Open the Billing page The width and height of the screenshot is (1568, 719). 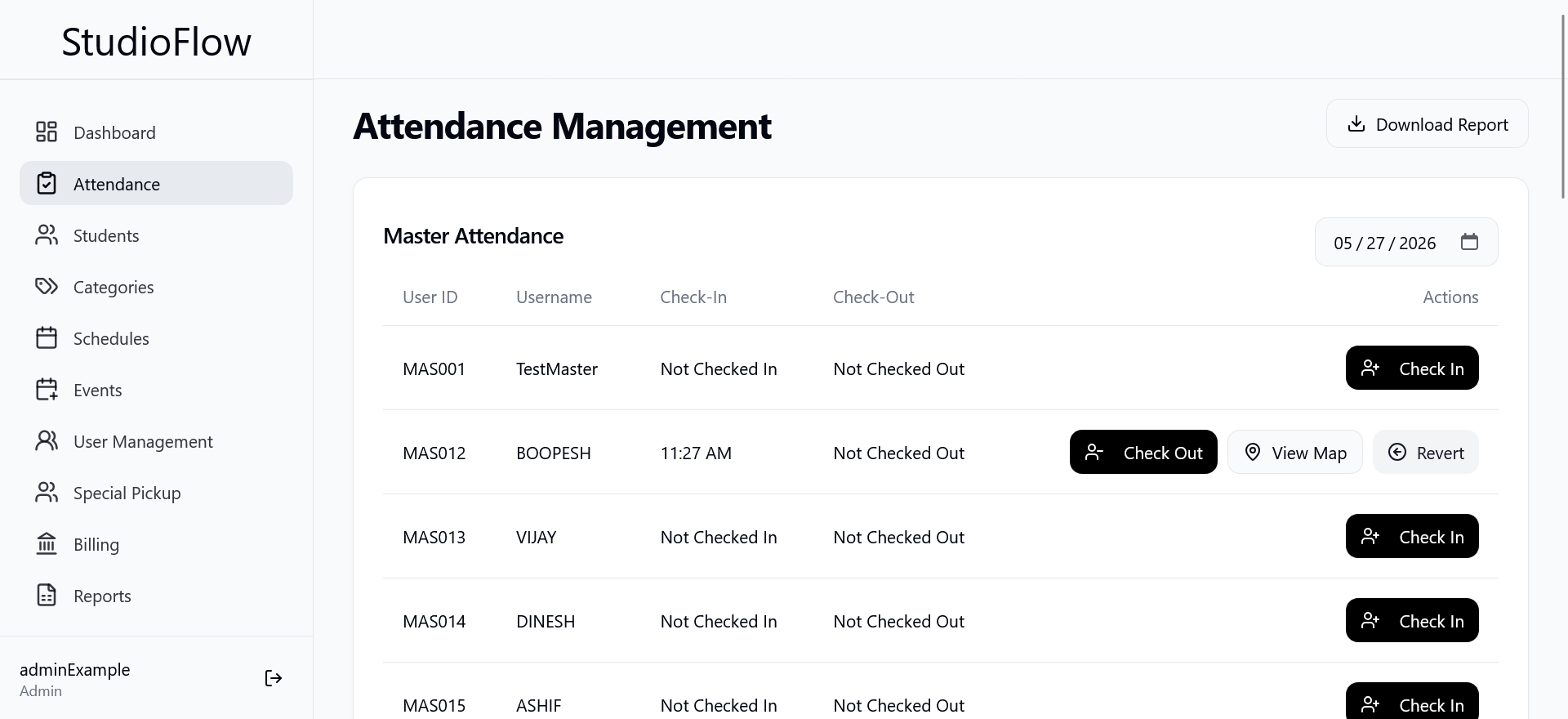click(x=156, y=543)
